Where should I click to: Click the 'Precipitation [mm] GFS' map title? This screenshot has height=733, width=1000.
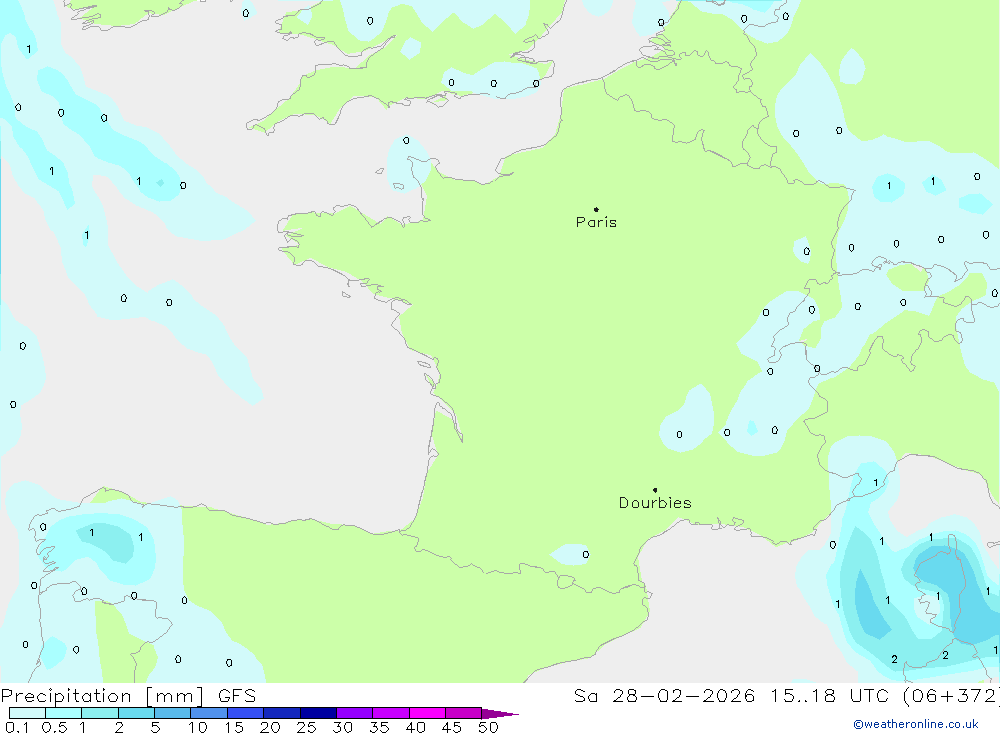pos(128,695)
